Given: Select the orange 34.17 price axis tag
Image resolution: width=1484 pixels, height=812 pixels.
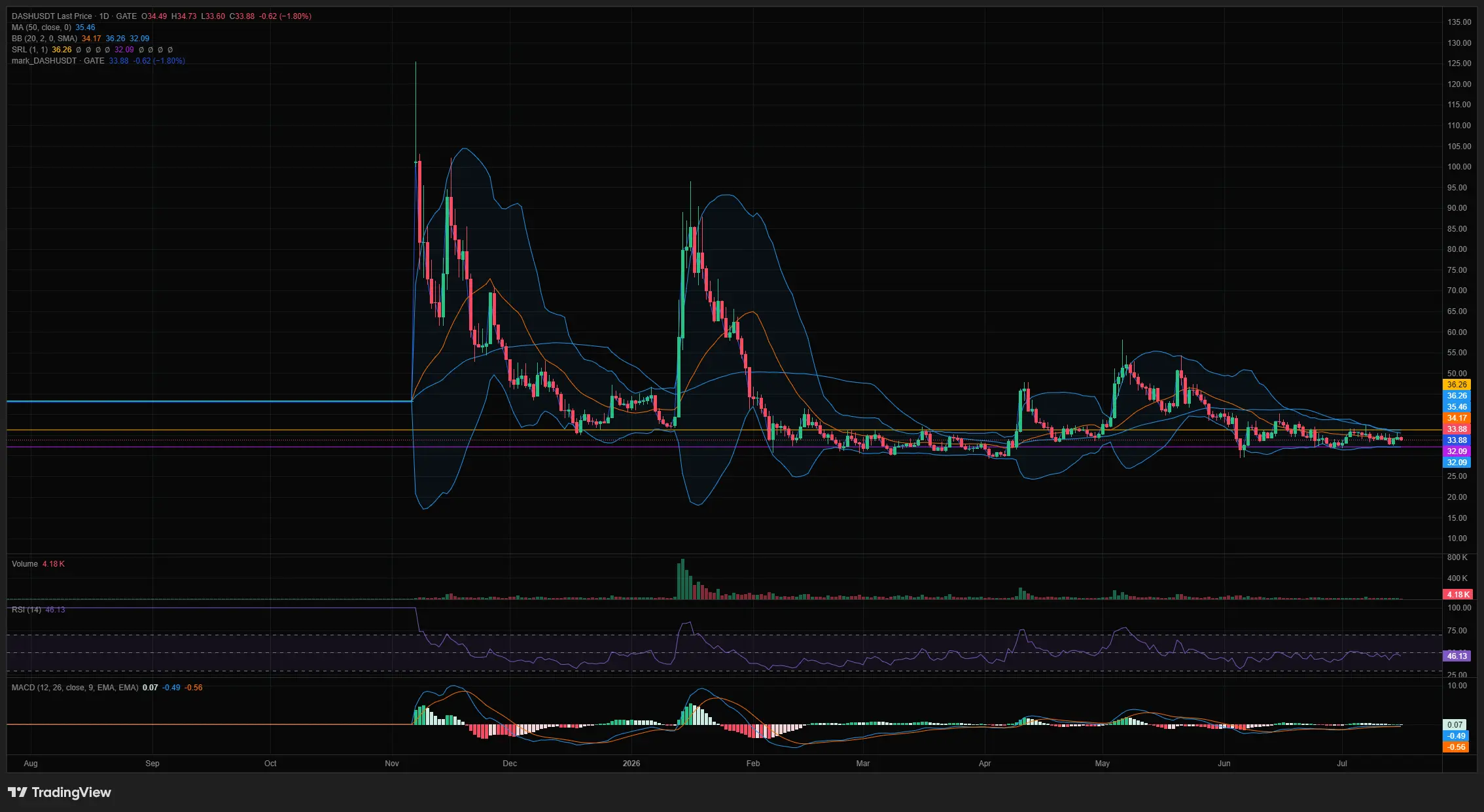Looking at the screenshot, I should coord(1457,418).
